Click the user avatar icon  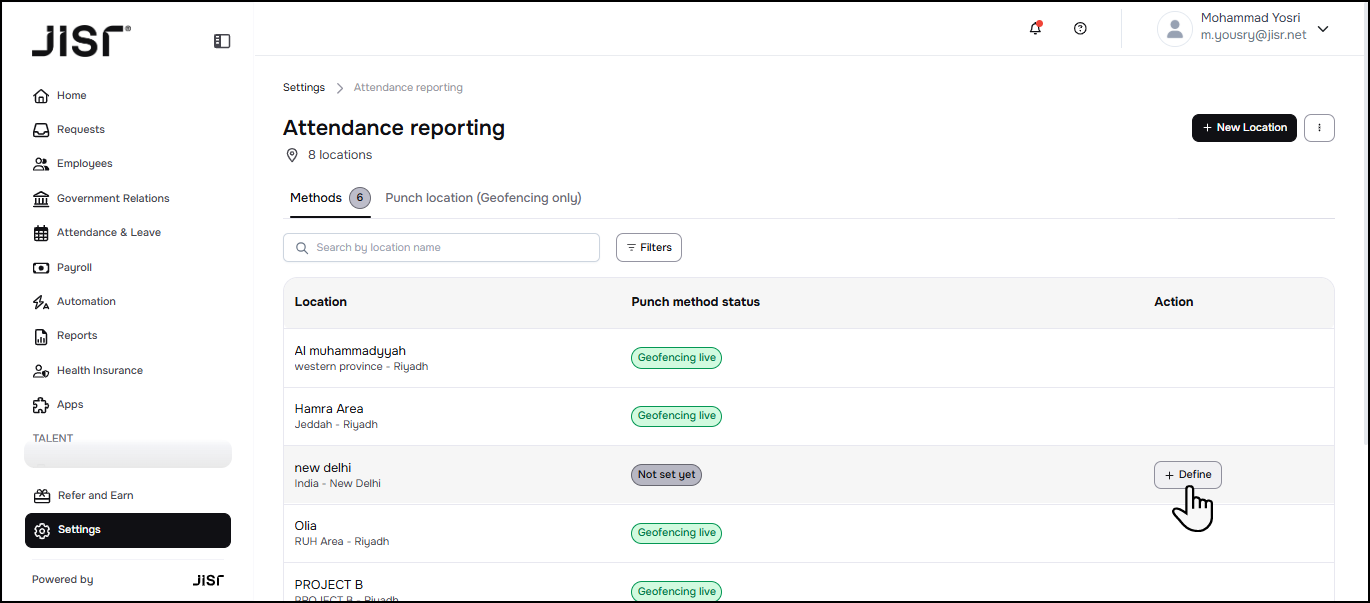[x=1174, y=29]
